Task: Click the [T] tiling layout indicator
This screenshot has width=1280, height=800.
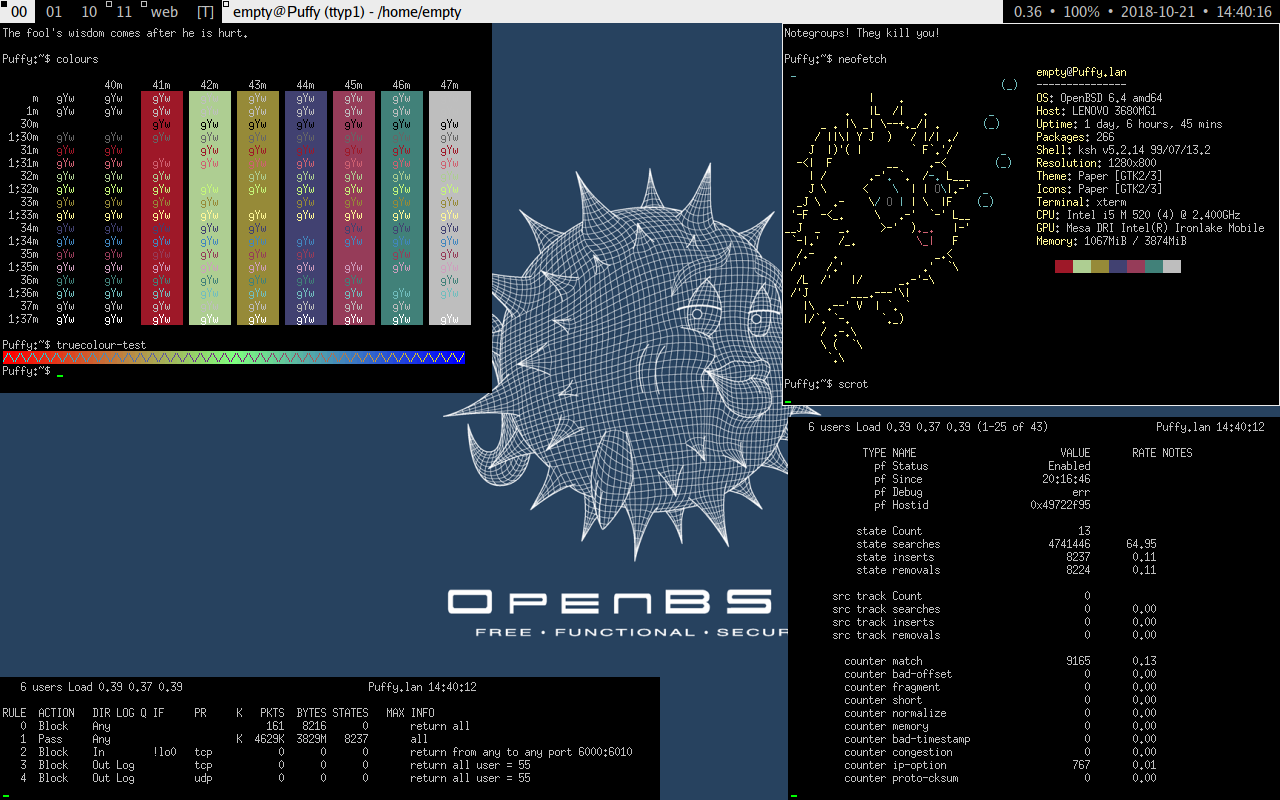Action: tap(205, 12)
